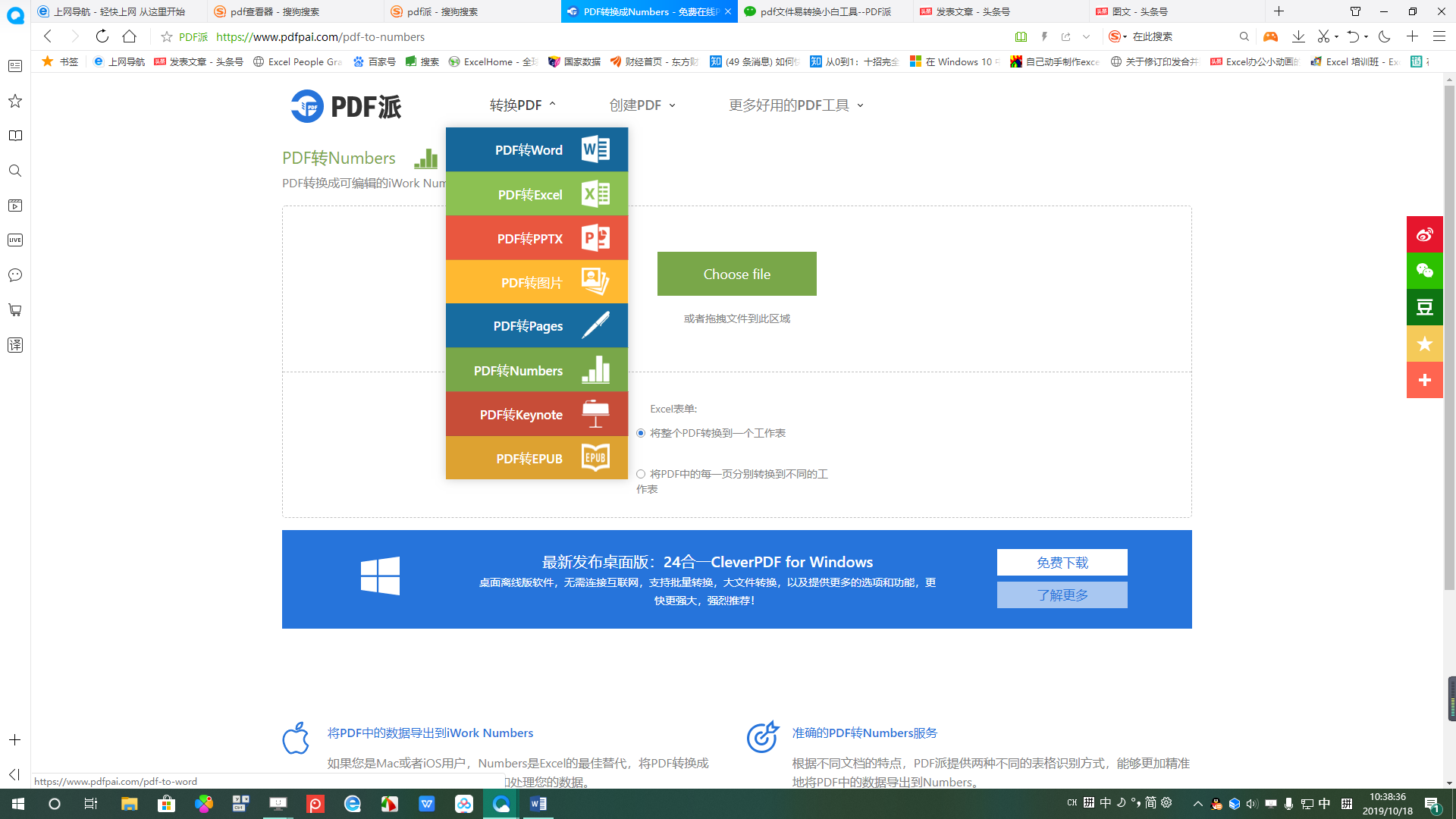Select PDF转图片 menu entry
This screenshot has height=819, width=1456.
[x=537, y=281]
